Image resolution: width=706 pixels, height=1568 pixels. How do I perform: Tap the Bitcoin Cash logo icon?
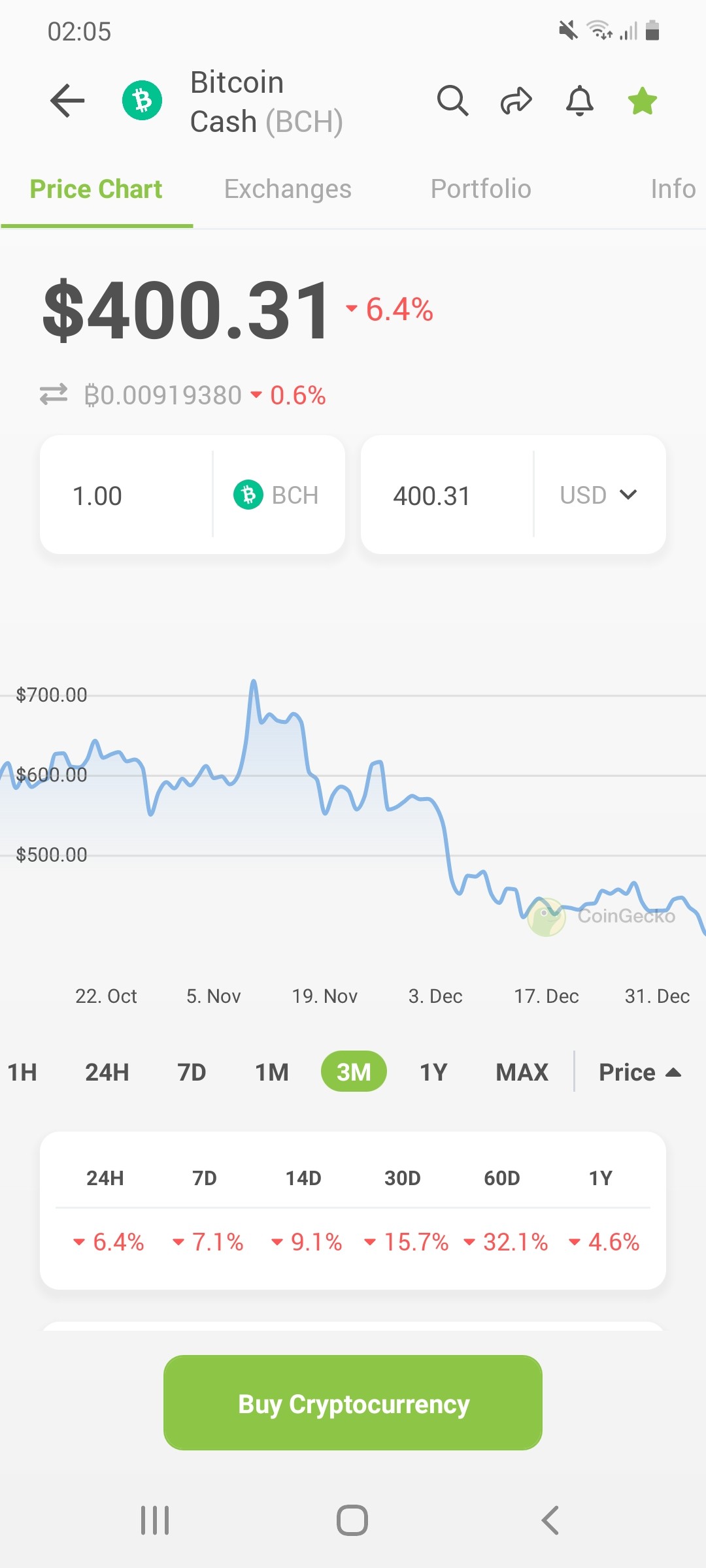pyautogui.click(x=143, y=101)
